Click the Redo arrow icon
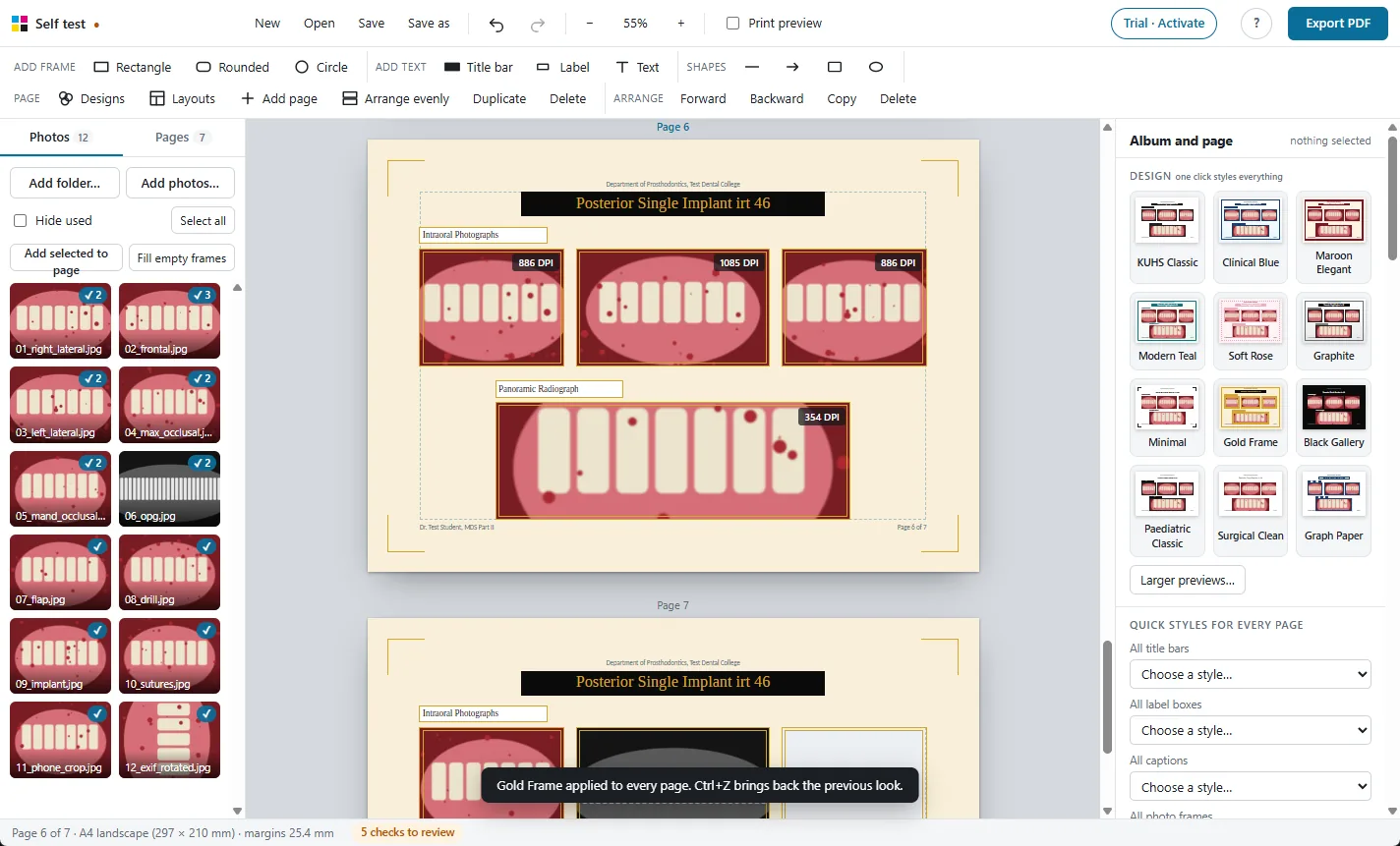The image size is (1400, 846). [538, 24]
